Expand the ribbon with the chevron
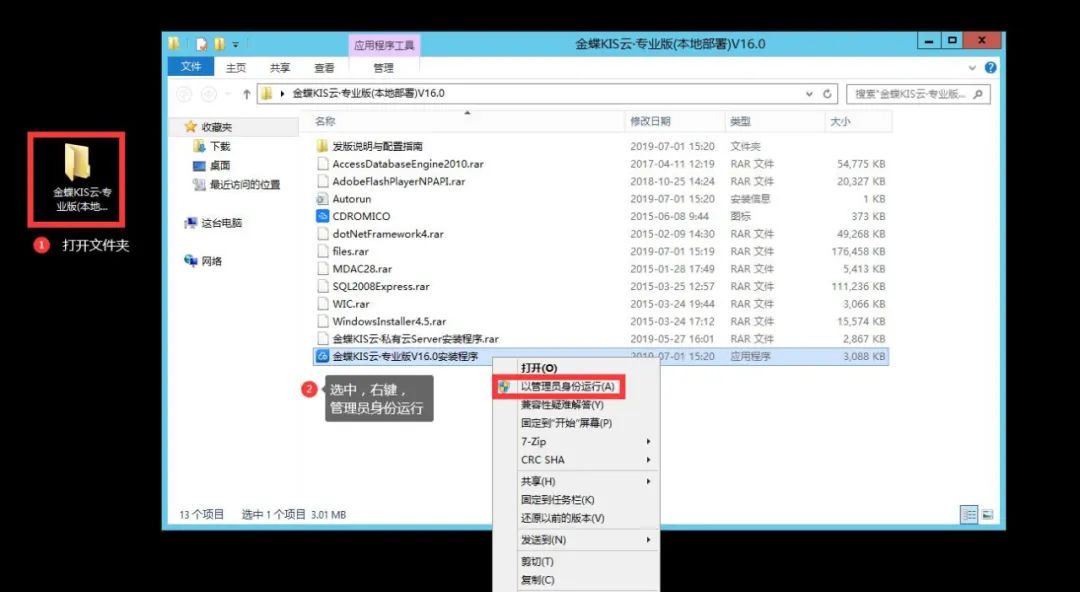 (972, 68)
